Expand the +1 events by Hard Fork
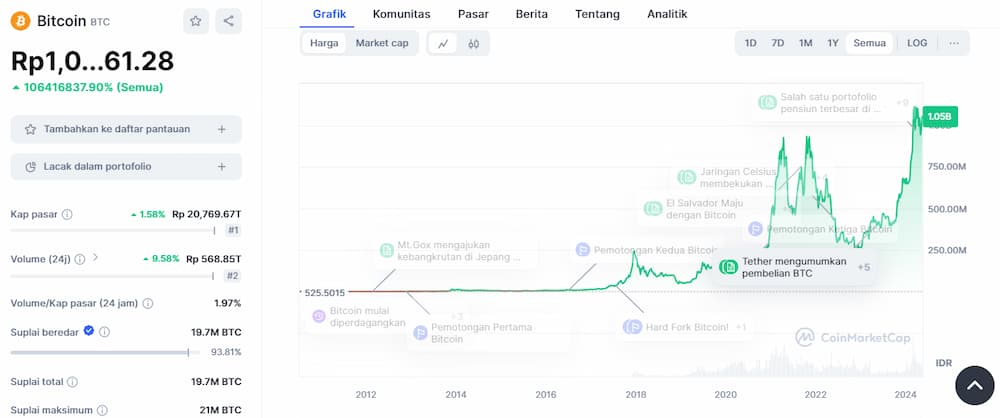1000x418 pixels. click(x=740, y=327)
